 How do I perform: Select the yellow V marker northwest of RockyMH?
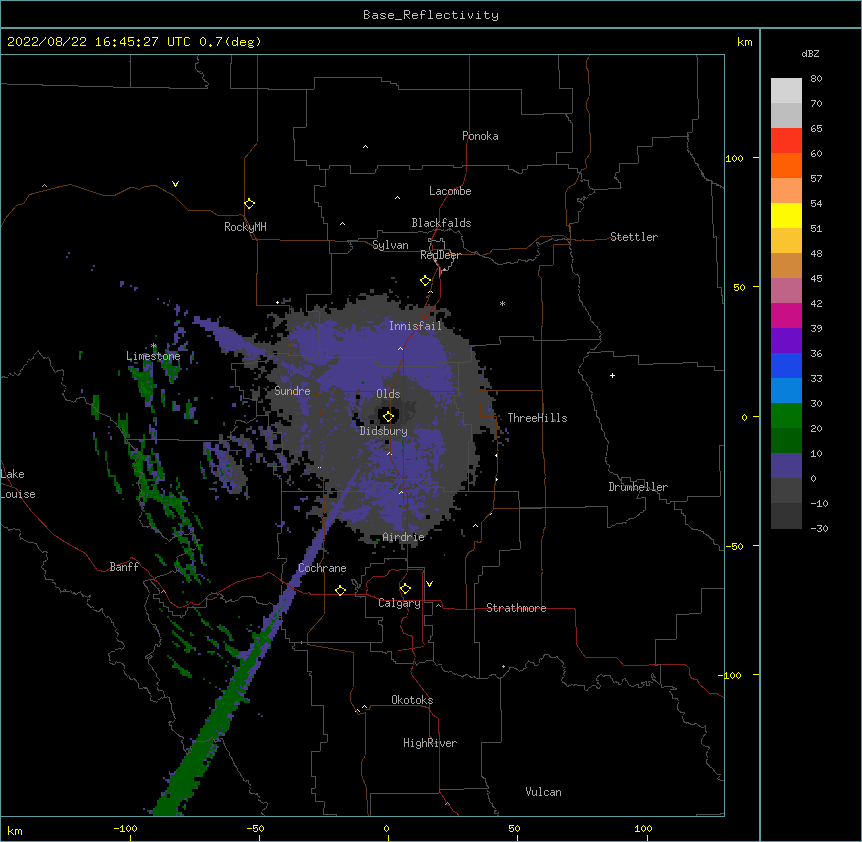pos(175,184)
